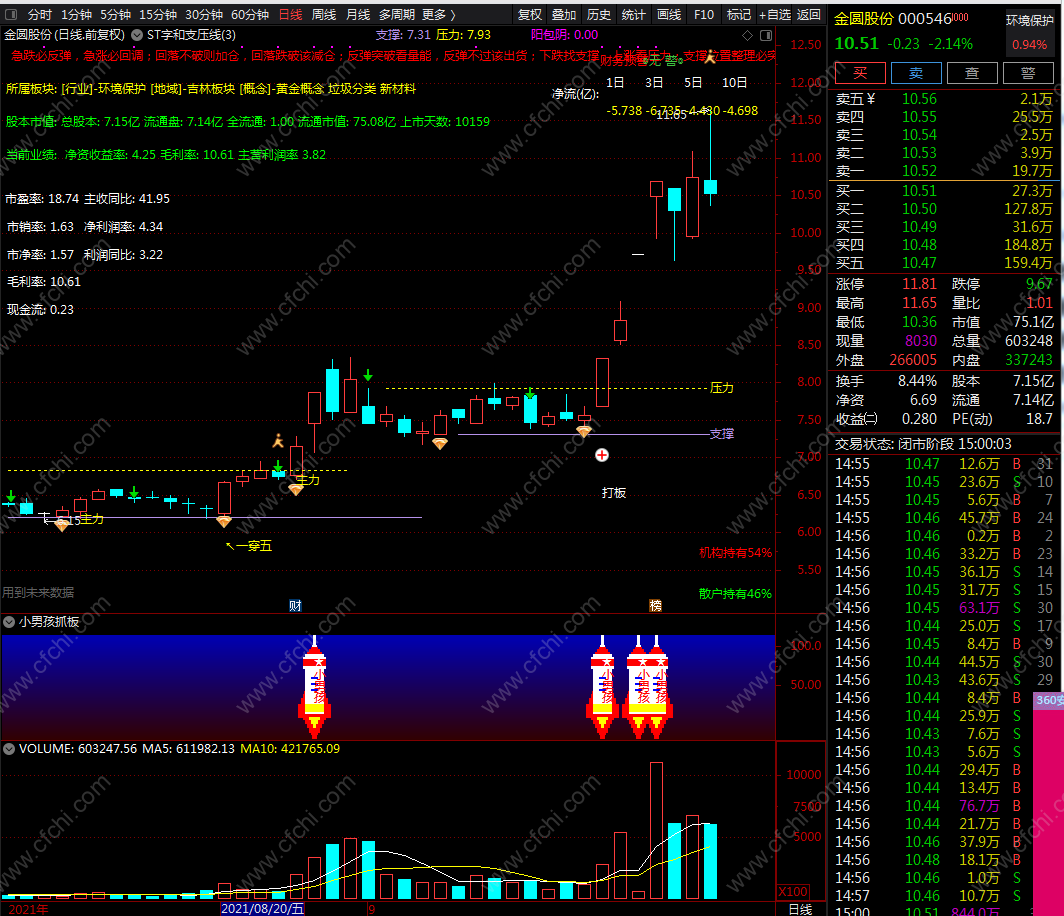
Task: Click the red plus circle icon
Action: pos(602,455)
